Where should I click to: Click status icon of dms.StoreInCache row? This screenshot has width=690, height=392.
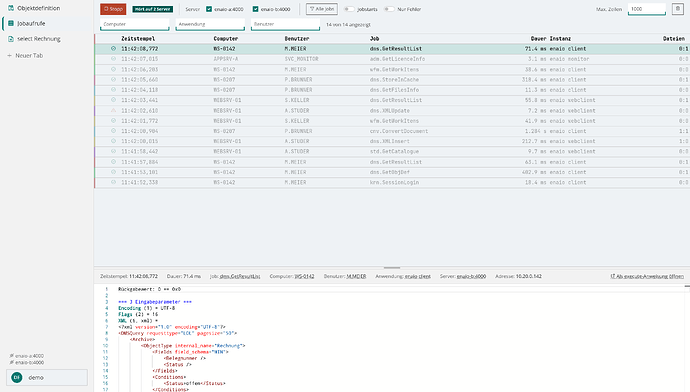113,80
